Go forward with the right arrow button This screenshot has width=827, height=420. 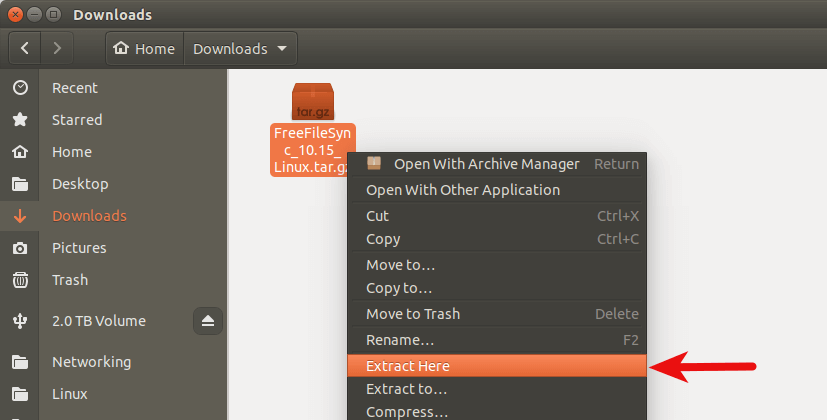click(58, 48)
